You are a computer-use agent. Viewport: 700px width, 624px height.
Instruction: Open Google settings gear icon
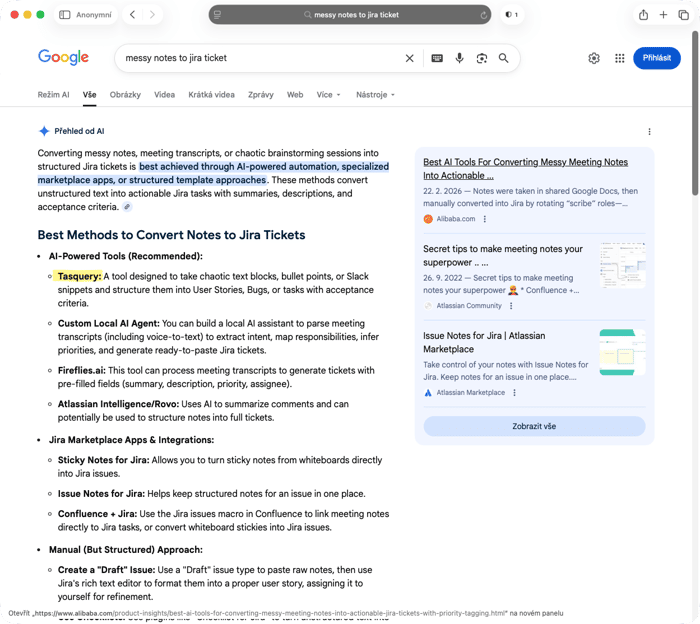coord(594,58)
